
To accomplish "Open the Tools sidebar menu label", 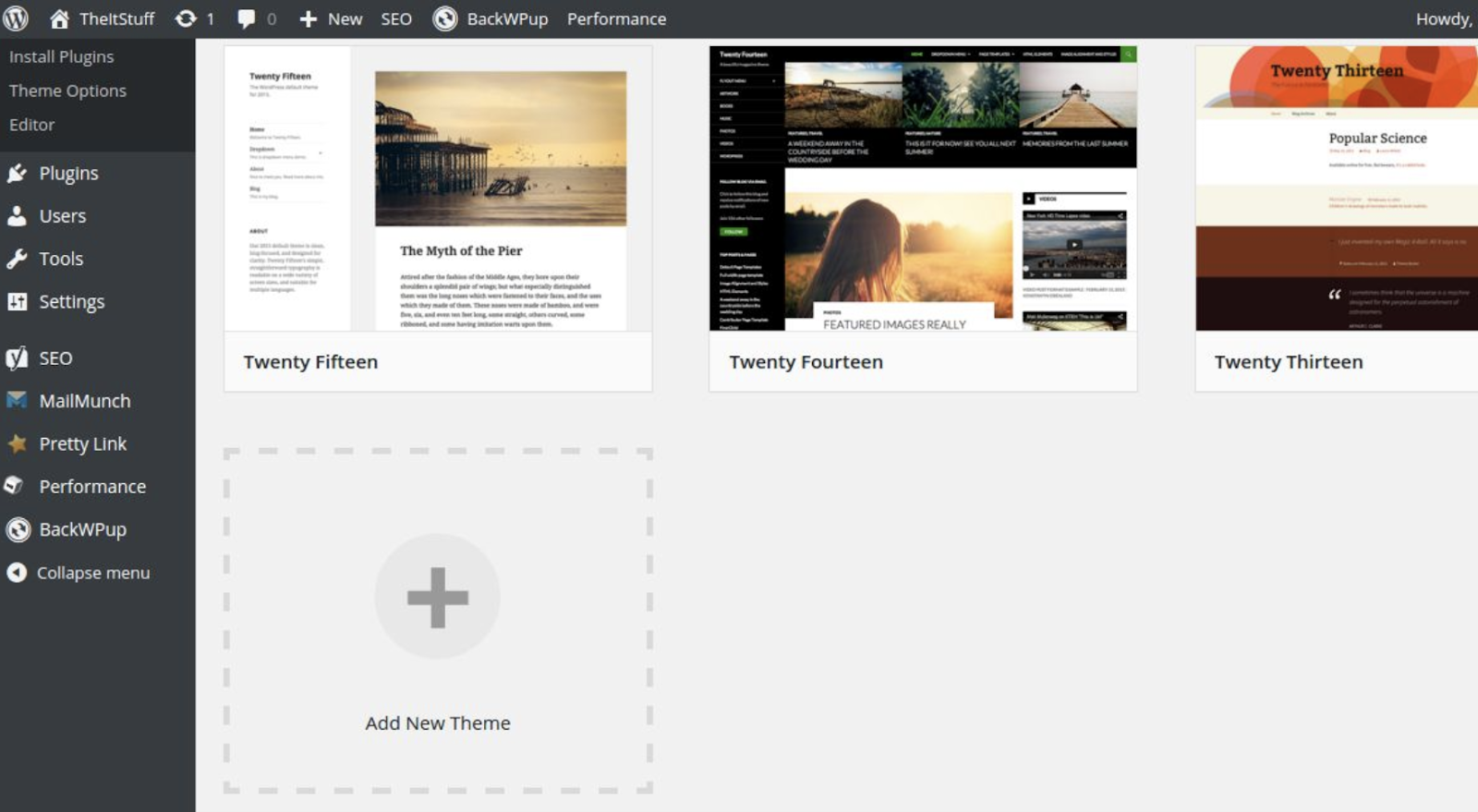I will point(61,259).
